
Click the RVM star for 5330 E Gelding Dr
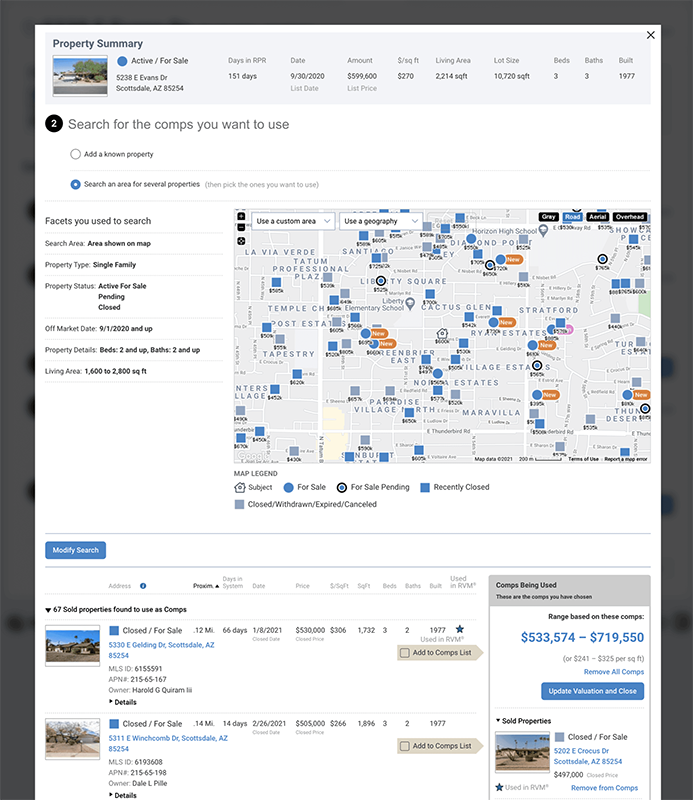click(x=460, y=629)
